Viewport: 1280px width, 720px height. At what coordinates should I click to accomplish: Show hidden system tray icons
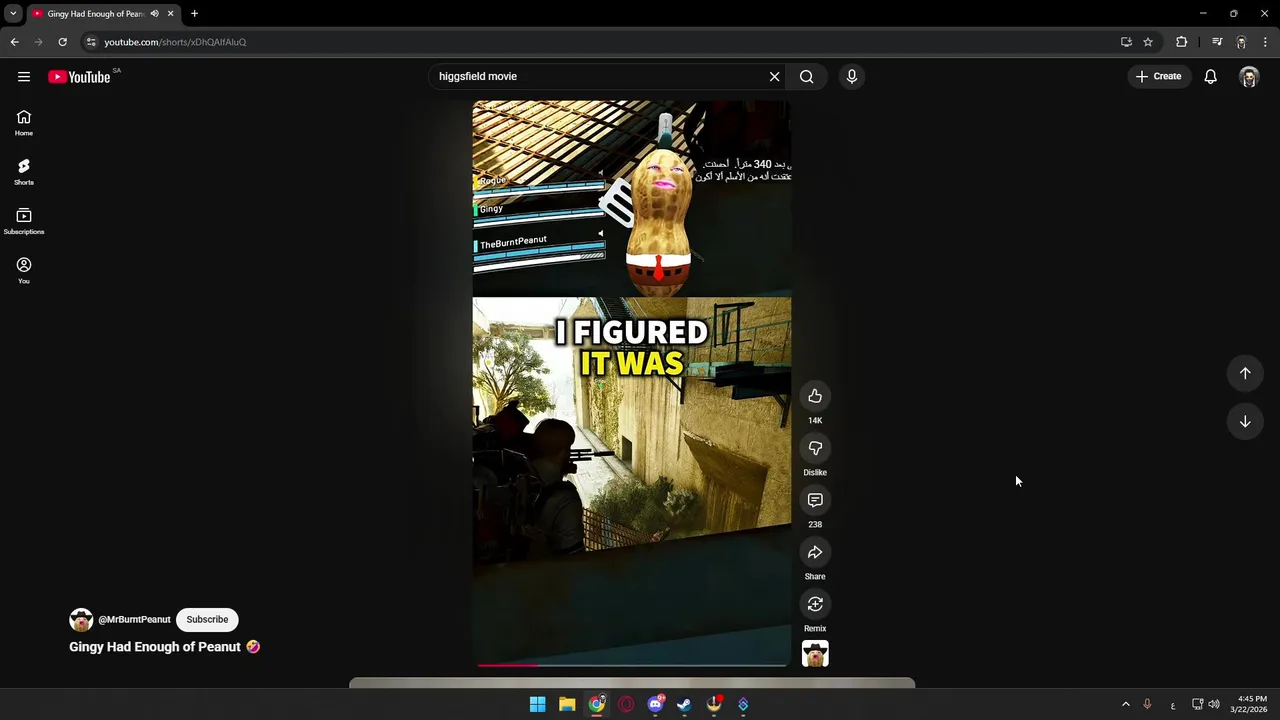[x=1125, y=704]
